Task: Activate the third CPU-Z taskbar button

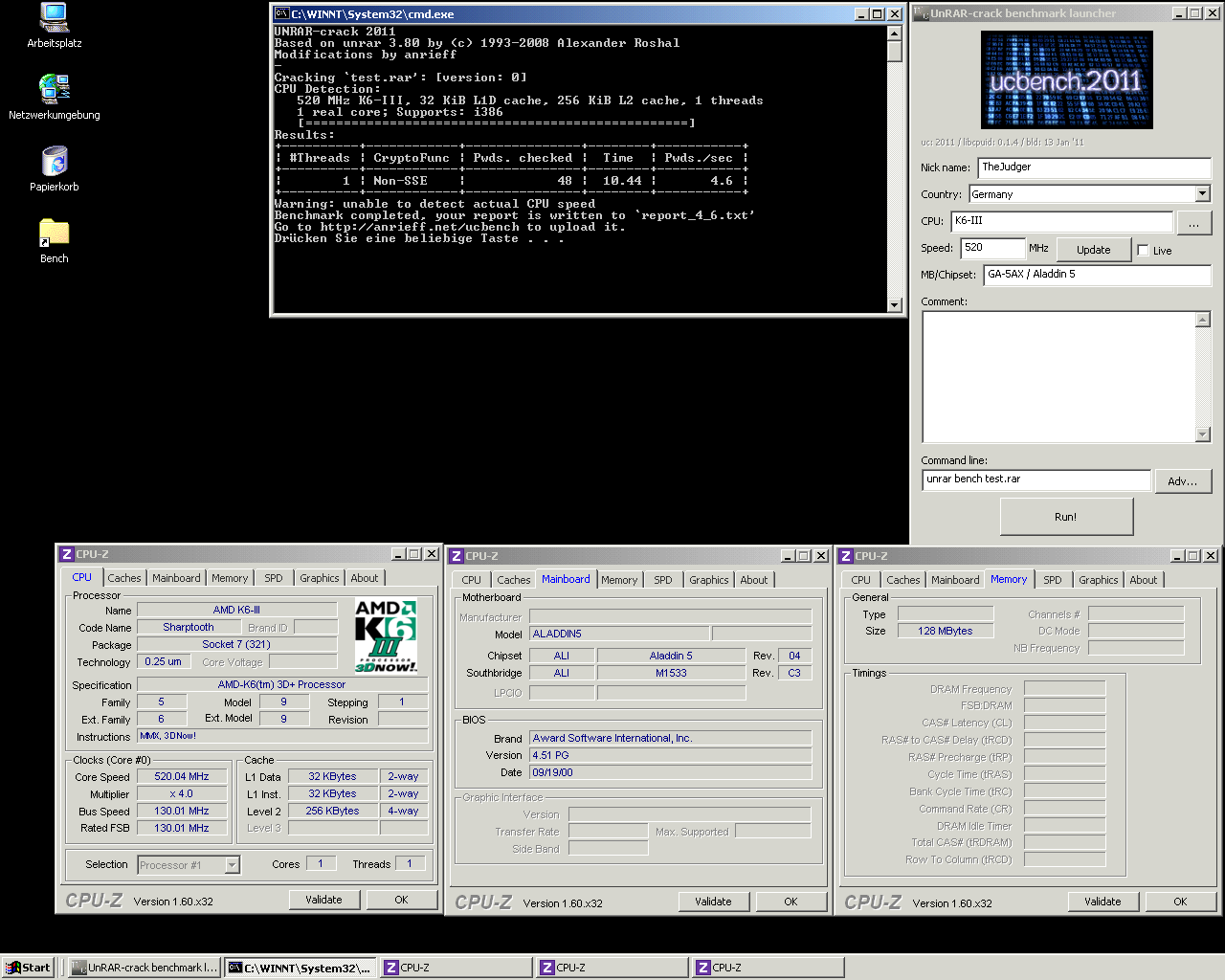Action: point(768,968)
